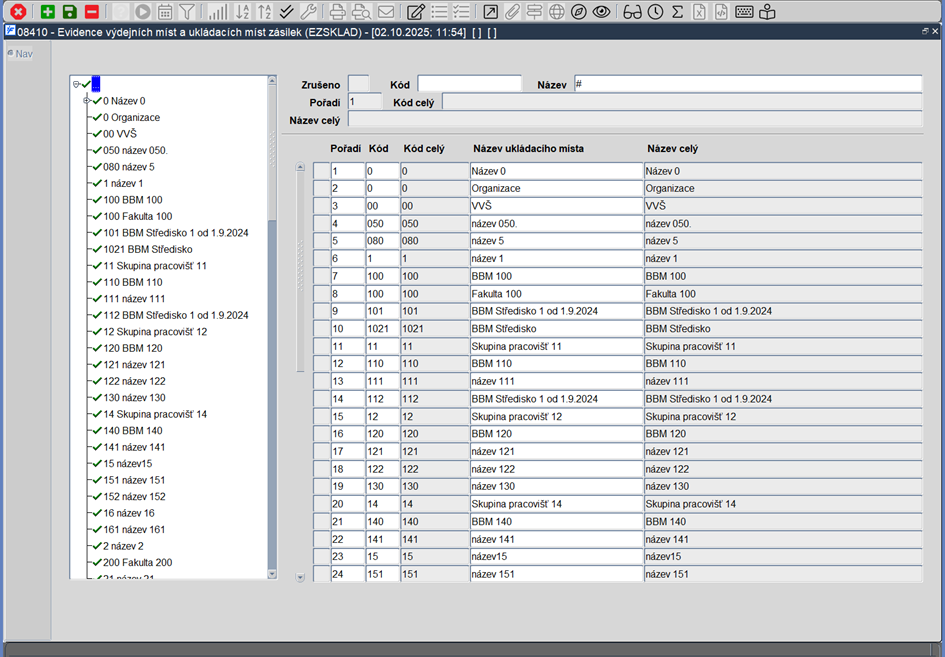Click the row selector box for Organizace row
The height and width of the screenshot is (657, 945).
click(x=321, y=188)
